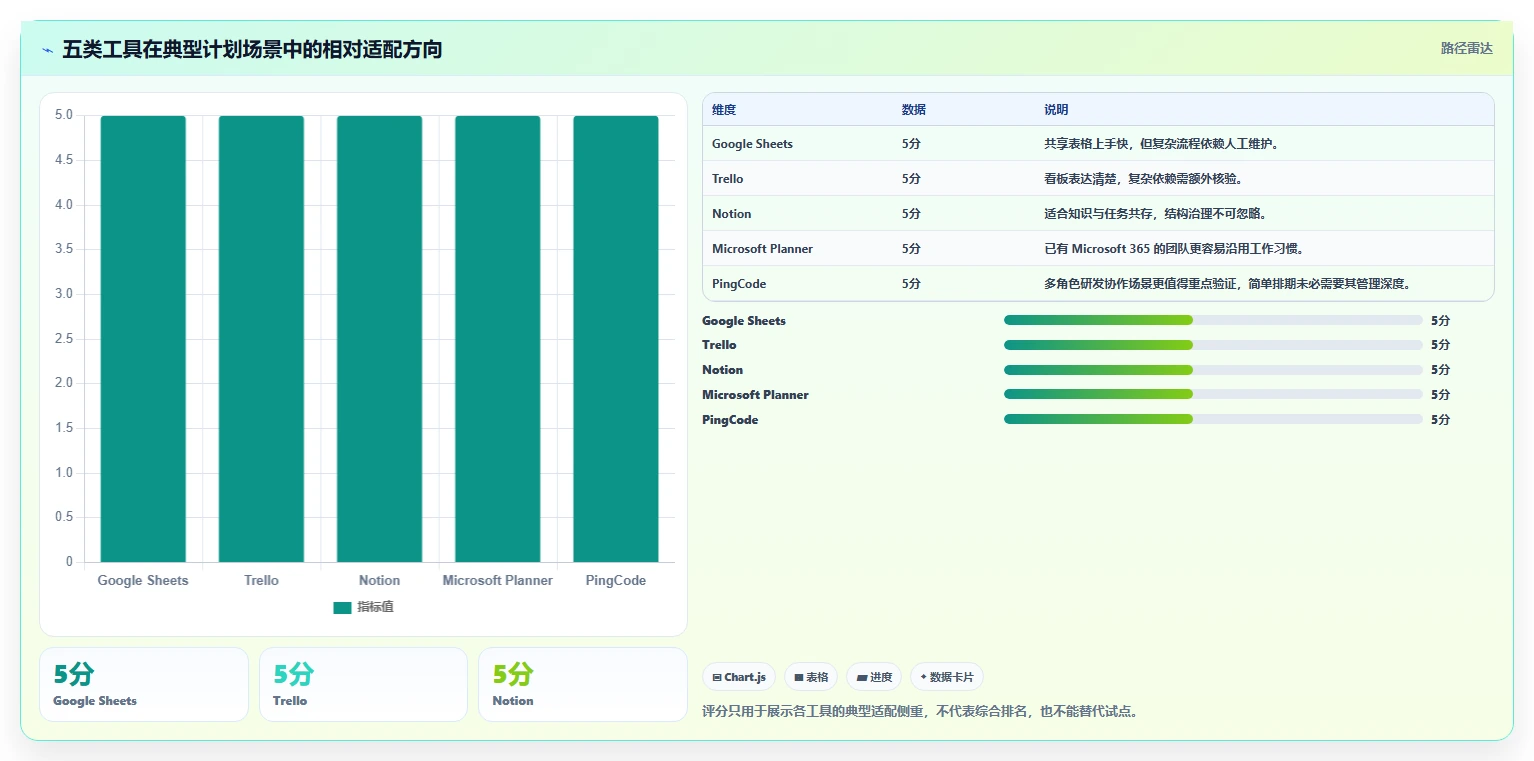Click the 2.5 y-axis value
This screenshot has width=1534, height=761.
(64, 338)
